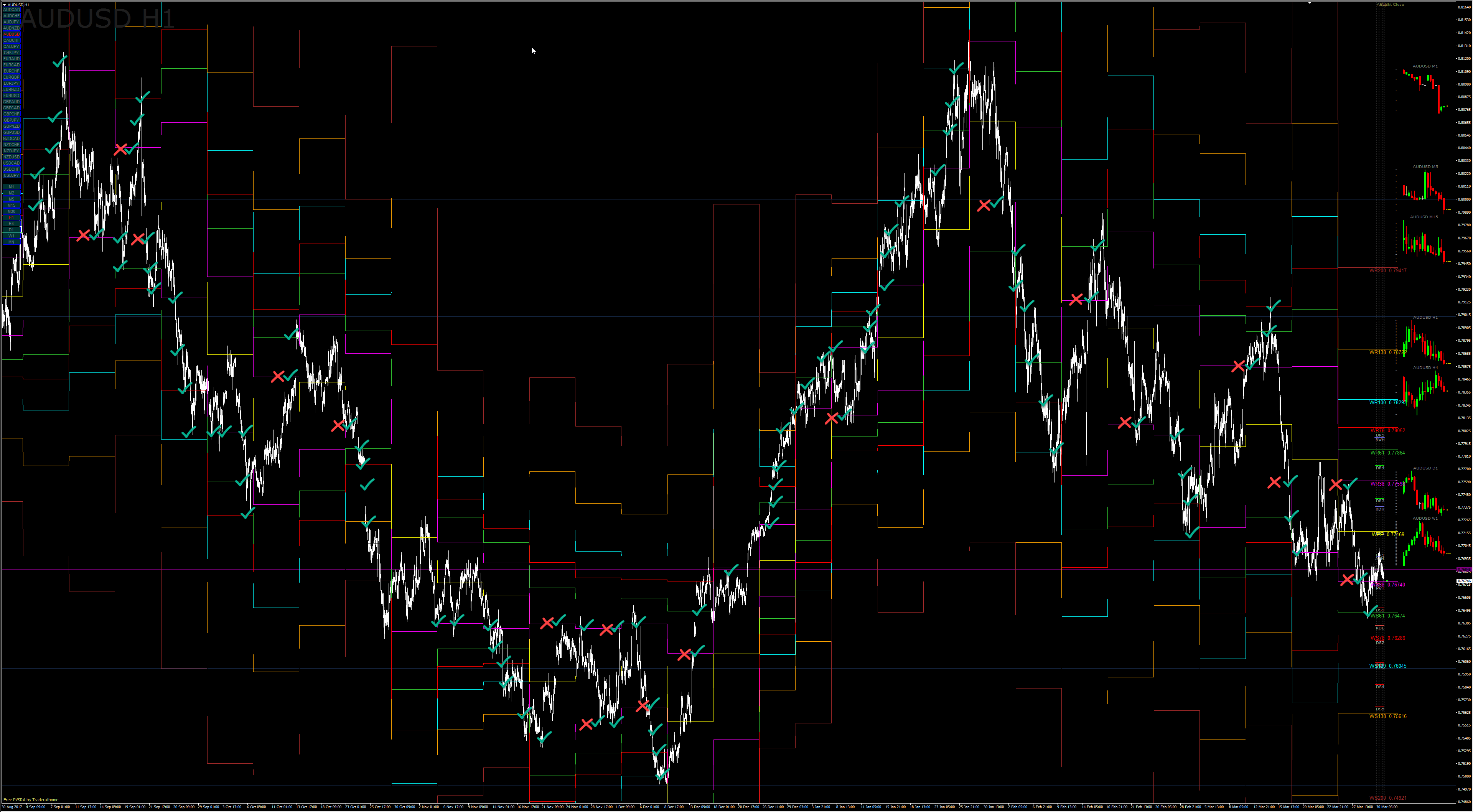Set timeframe to M2
This screenshot has height=812, width=1473.
(x=12, y=193)
